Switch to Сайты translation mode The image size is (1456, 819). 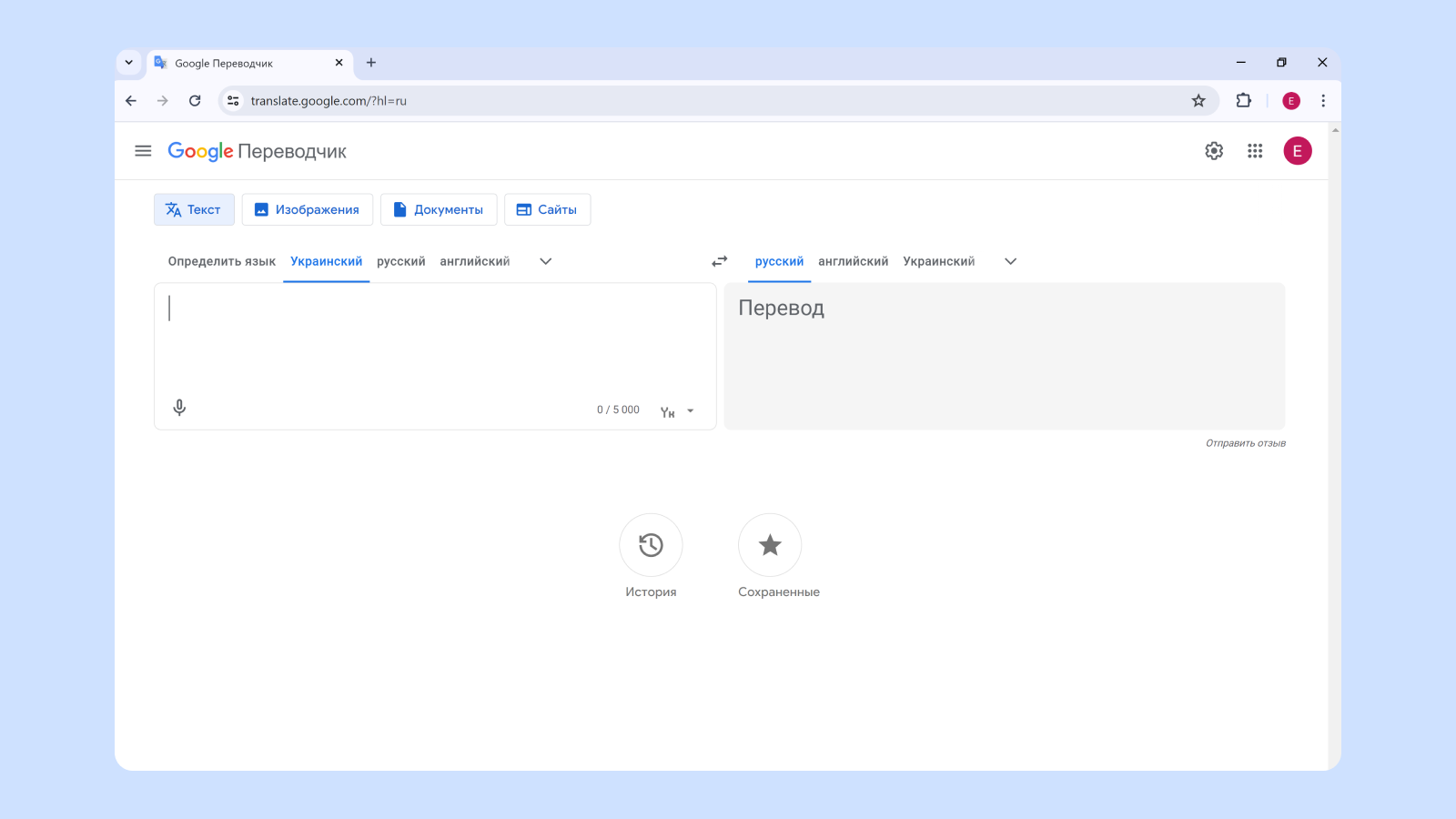point(547,209)
